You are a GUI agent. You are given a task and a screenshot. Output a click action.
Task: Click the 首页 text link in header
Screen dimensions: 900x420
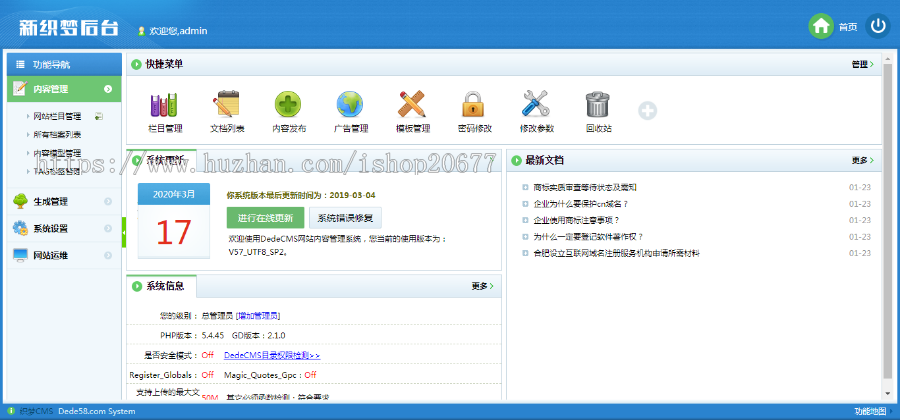pyautogui.click(x=848, y=27)
